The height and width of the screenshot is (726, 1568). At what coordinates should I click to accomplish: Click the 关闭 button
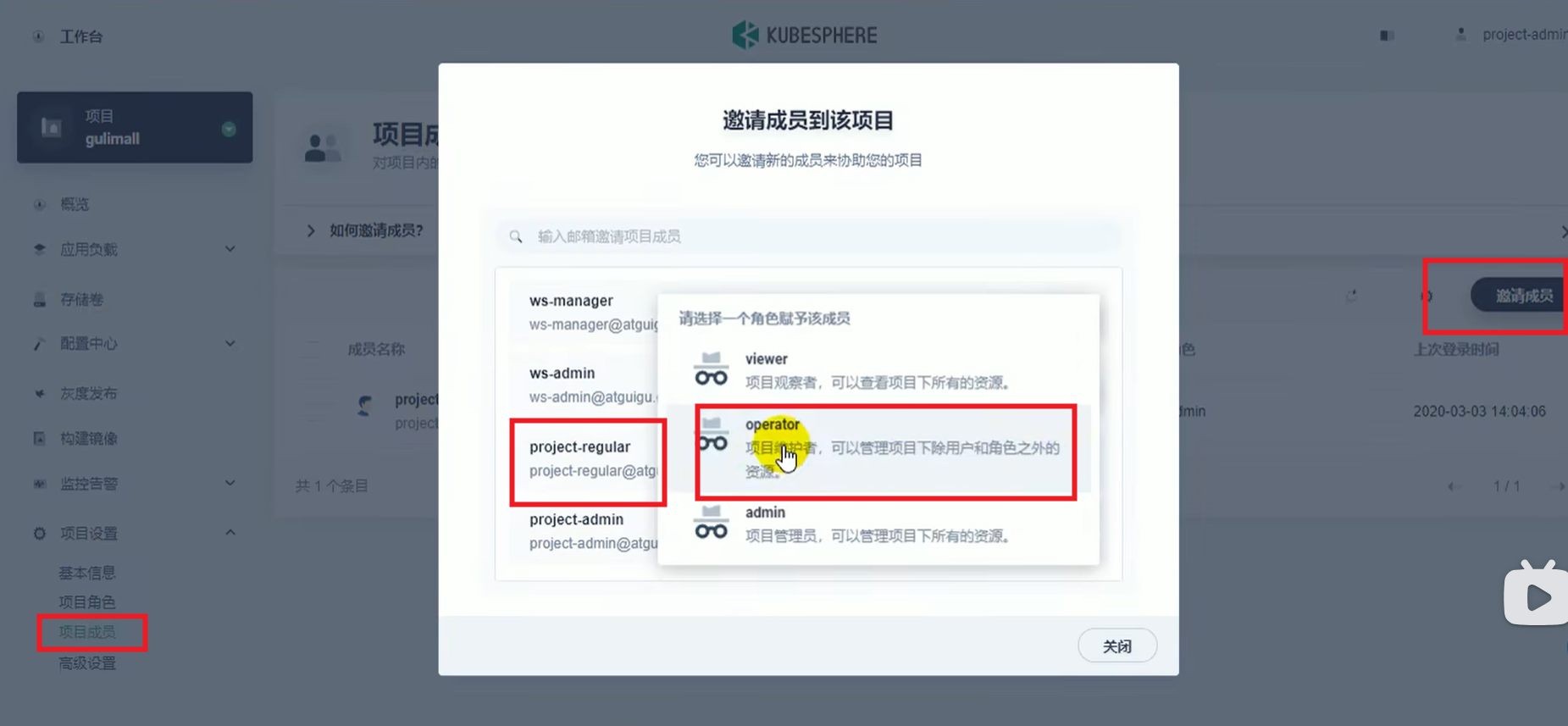[x=1117, y=646]
